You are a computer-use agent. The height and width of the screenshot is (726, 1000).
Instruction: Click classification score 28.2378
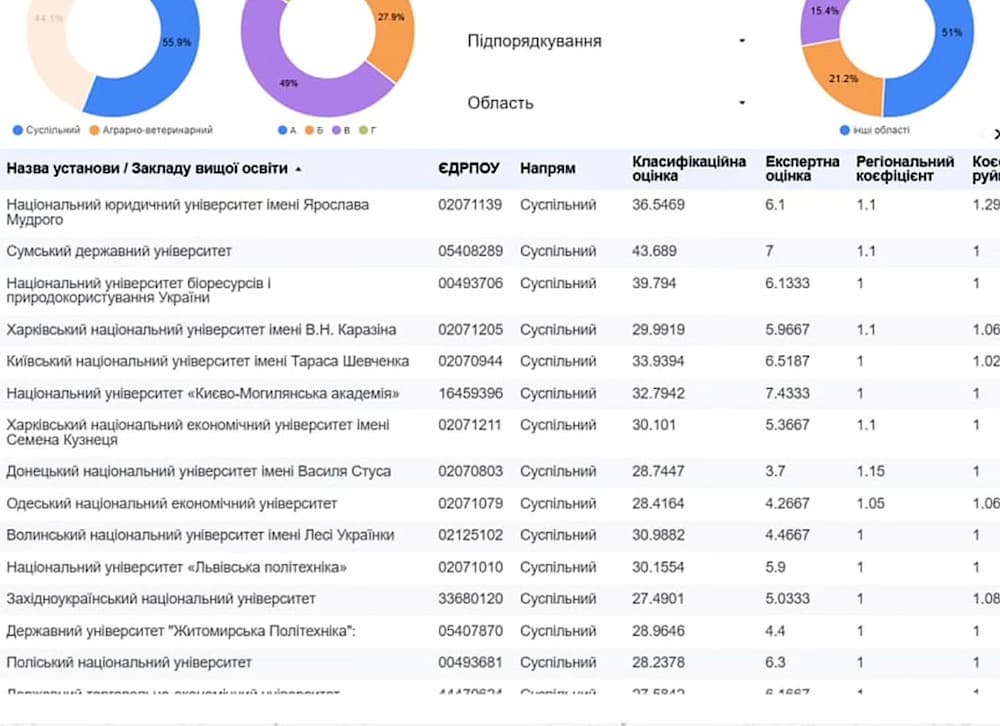[x=658, y=663]
